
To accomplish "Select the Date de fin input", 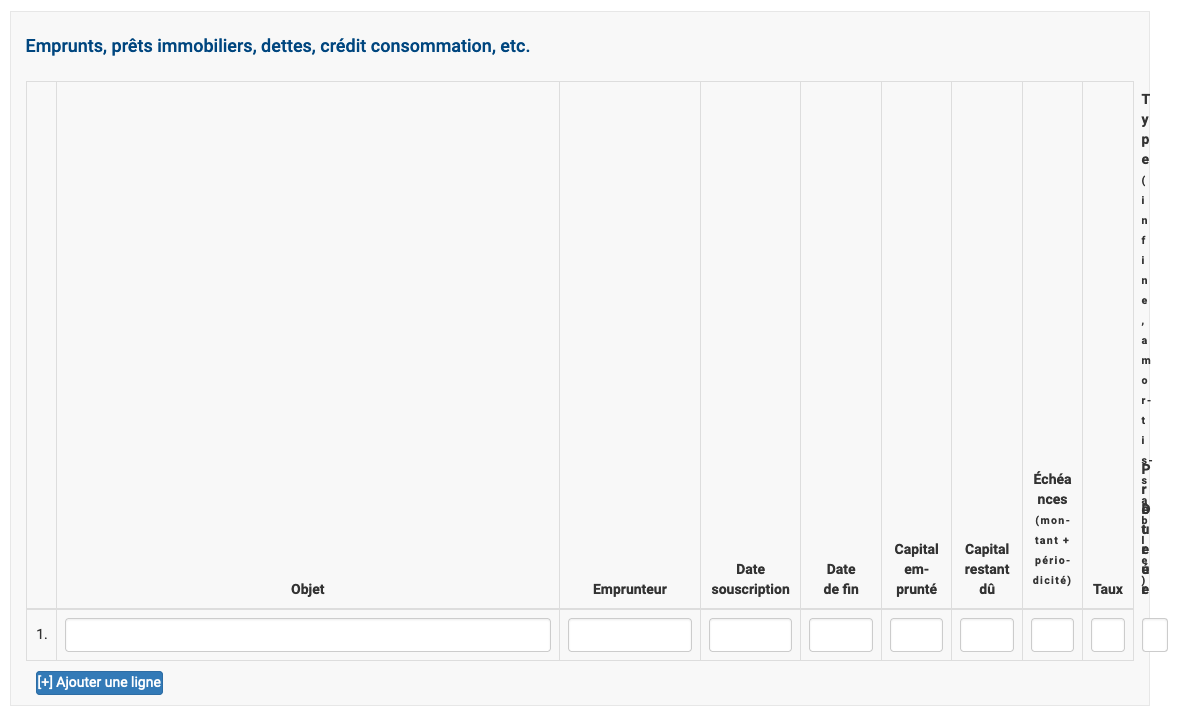I will click(841, 635).
